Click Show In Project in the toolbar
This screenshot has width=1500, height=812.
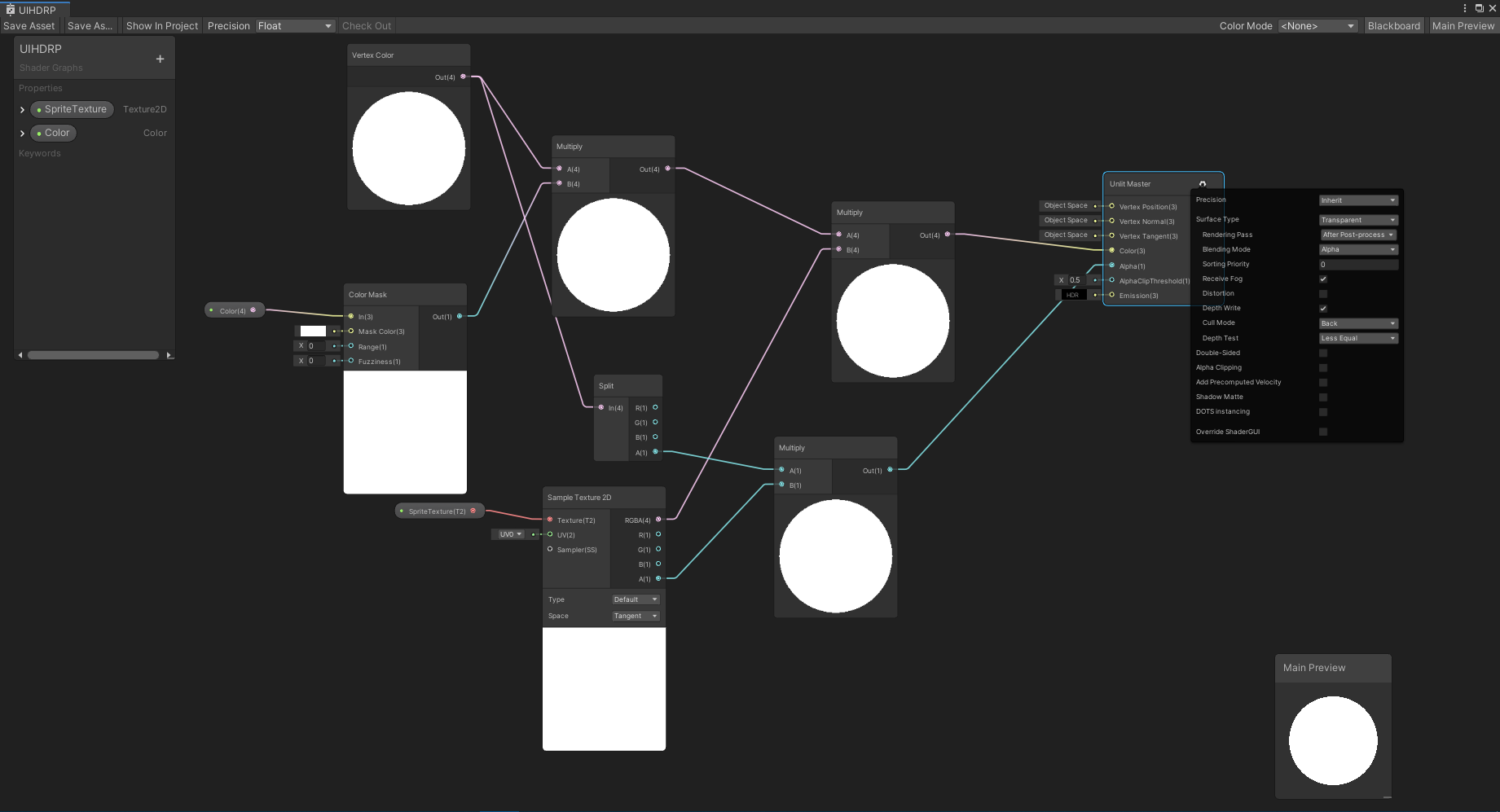click(161, 25)
